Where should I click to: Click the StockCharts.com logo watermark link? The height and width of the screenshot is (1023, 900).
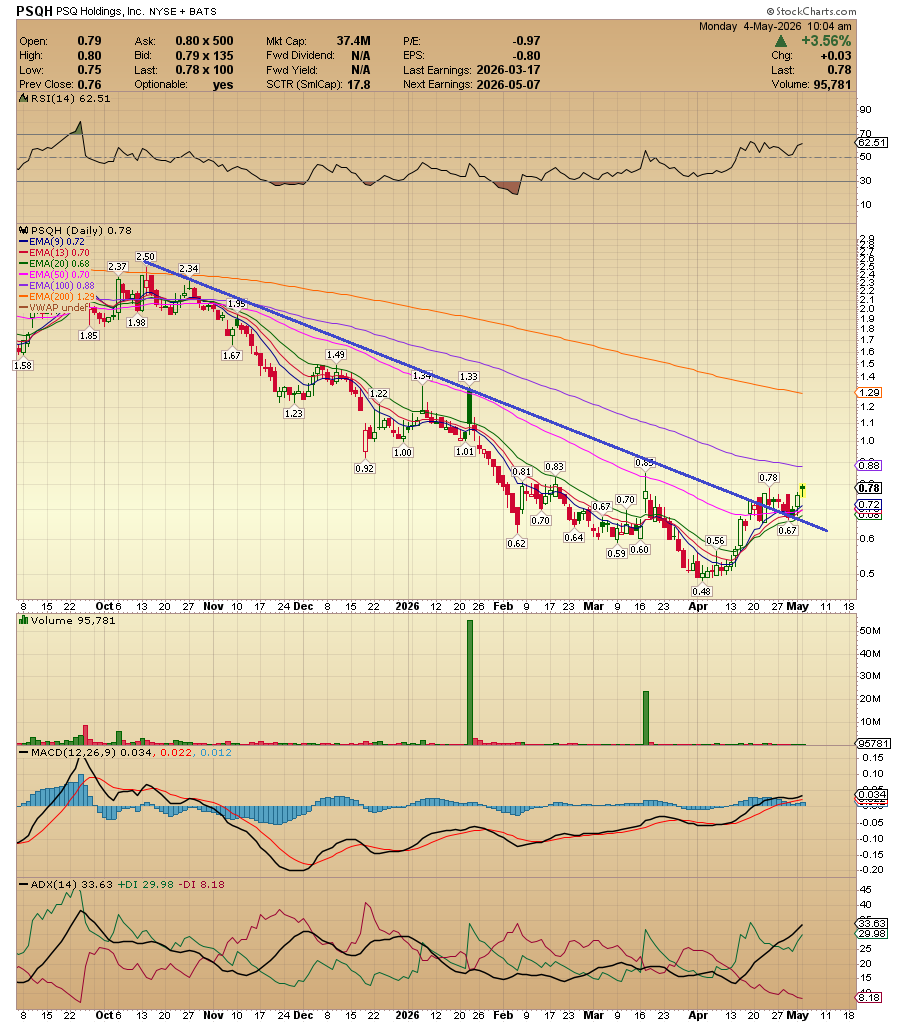811,11
